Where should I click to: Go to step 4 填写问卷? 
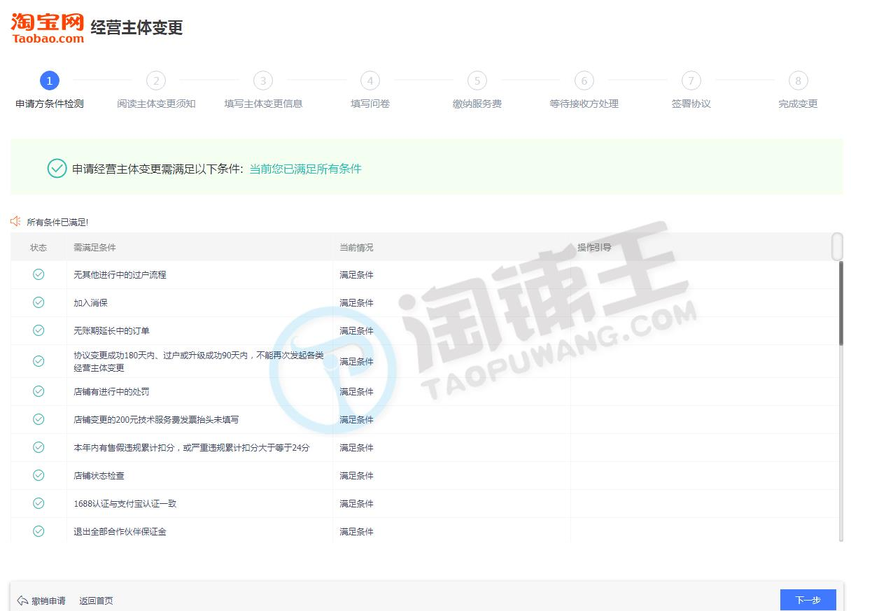pyautogui.click(x=370, y=81)
